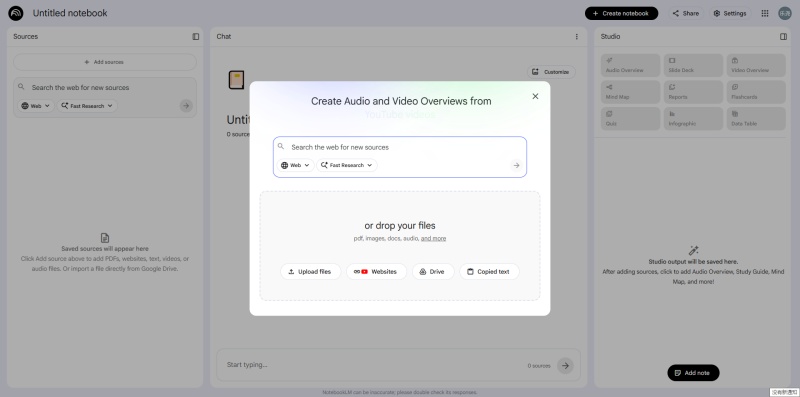Submit search arrow in the dialog
Image resolution: width=800 pixels, height=397 pixels.
[516, 165]
